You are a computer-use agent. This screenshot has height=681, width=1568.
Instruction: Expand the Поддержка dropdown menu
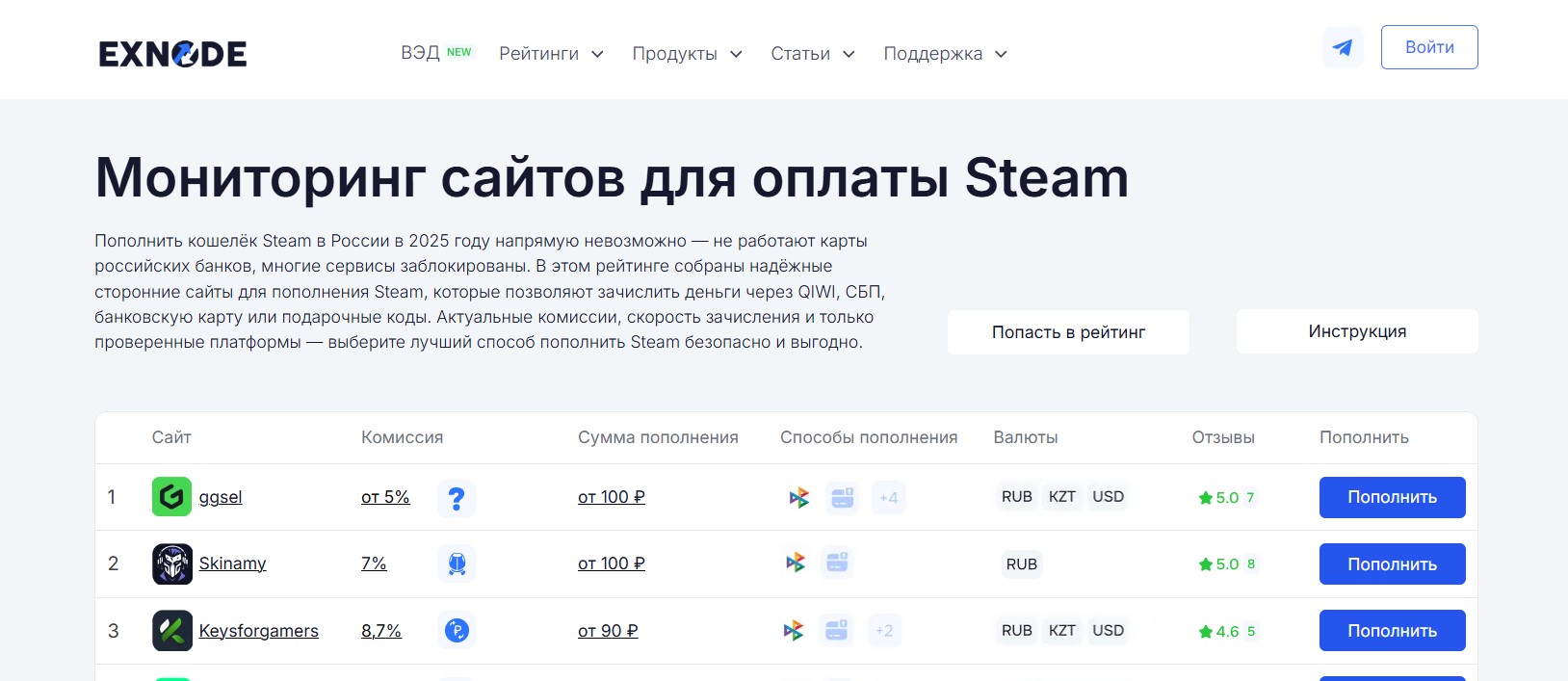(945, 54)
